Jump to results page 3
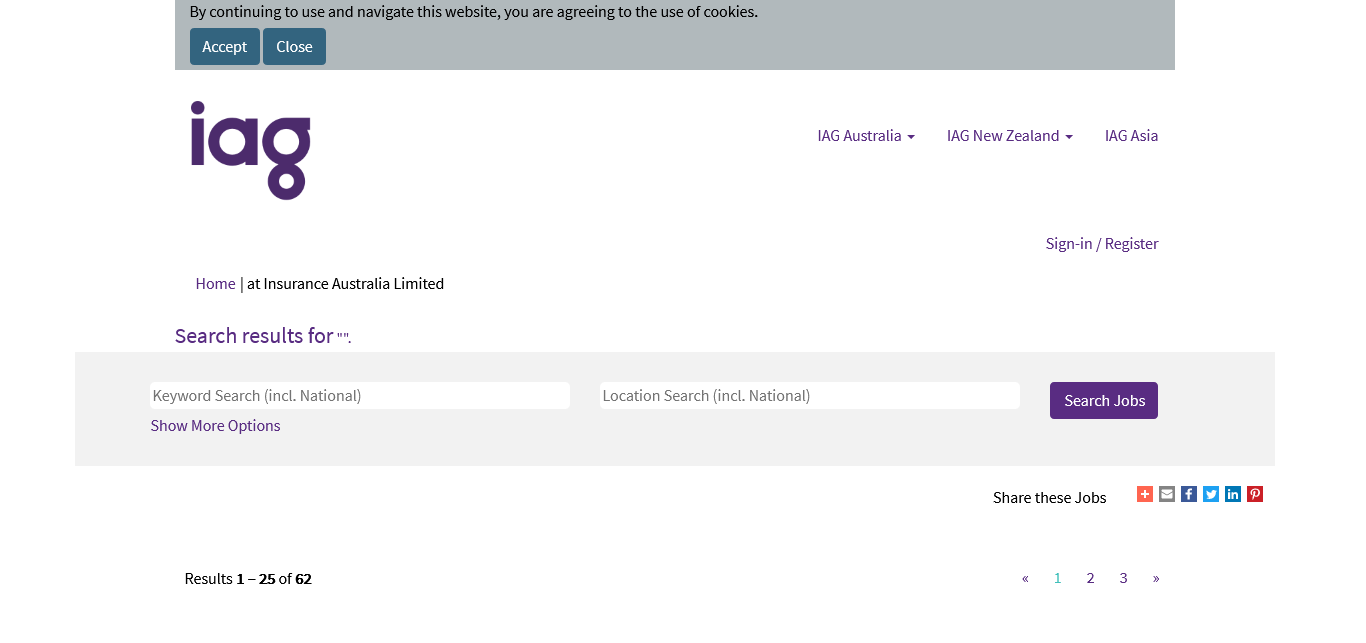The width and height of the screenshot is (1366, 643). [1123, 578]
